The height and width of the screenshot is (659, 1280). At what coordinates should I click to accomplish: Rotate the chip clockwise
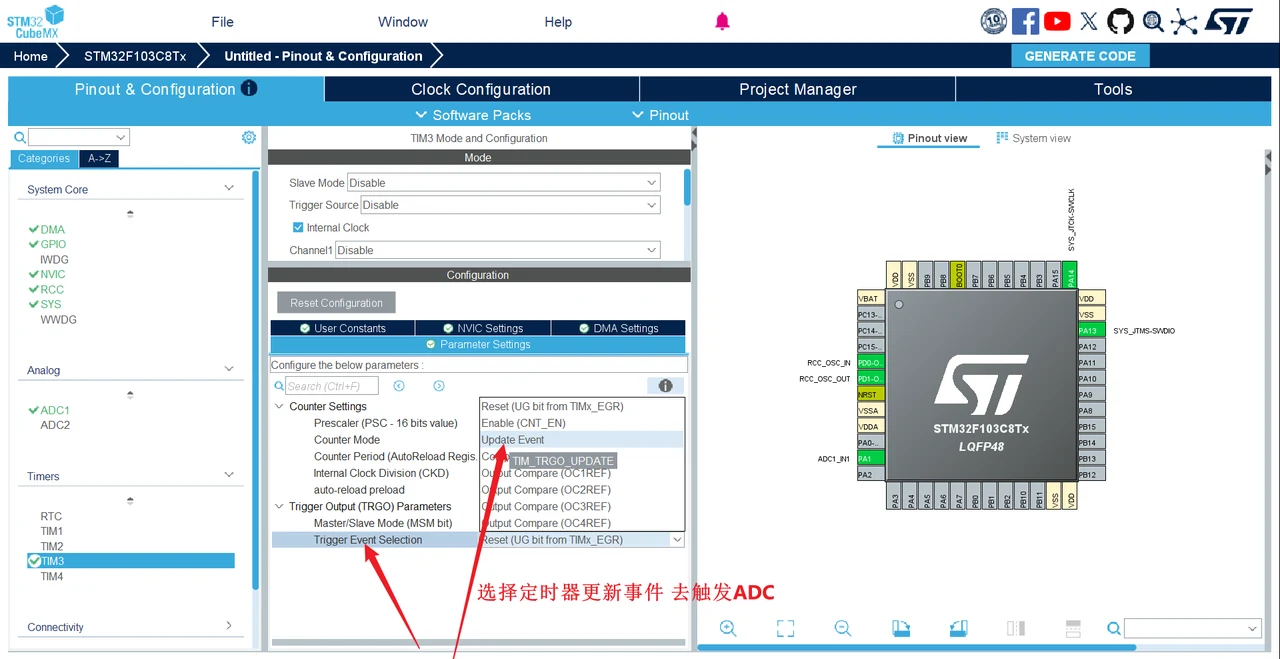tap(901, 628)
